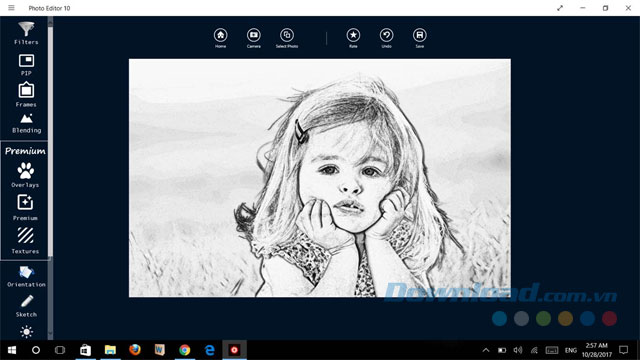Open the Filters tool in sidebar
Image resolution: width=640 pixels, height=360 pixels.
26,33
